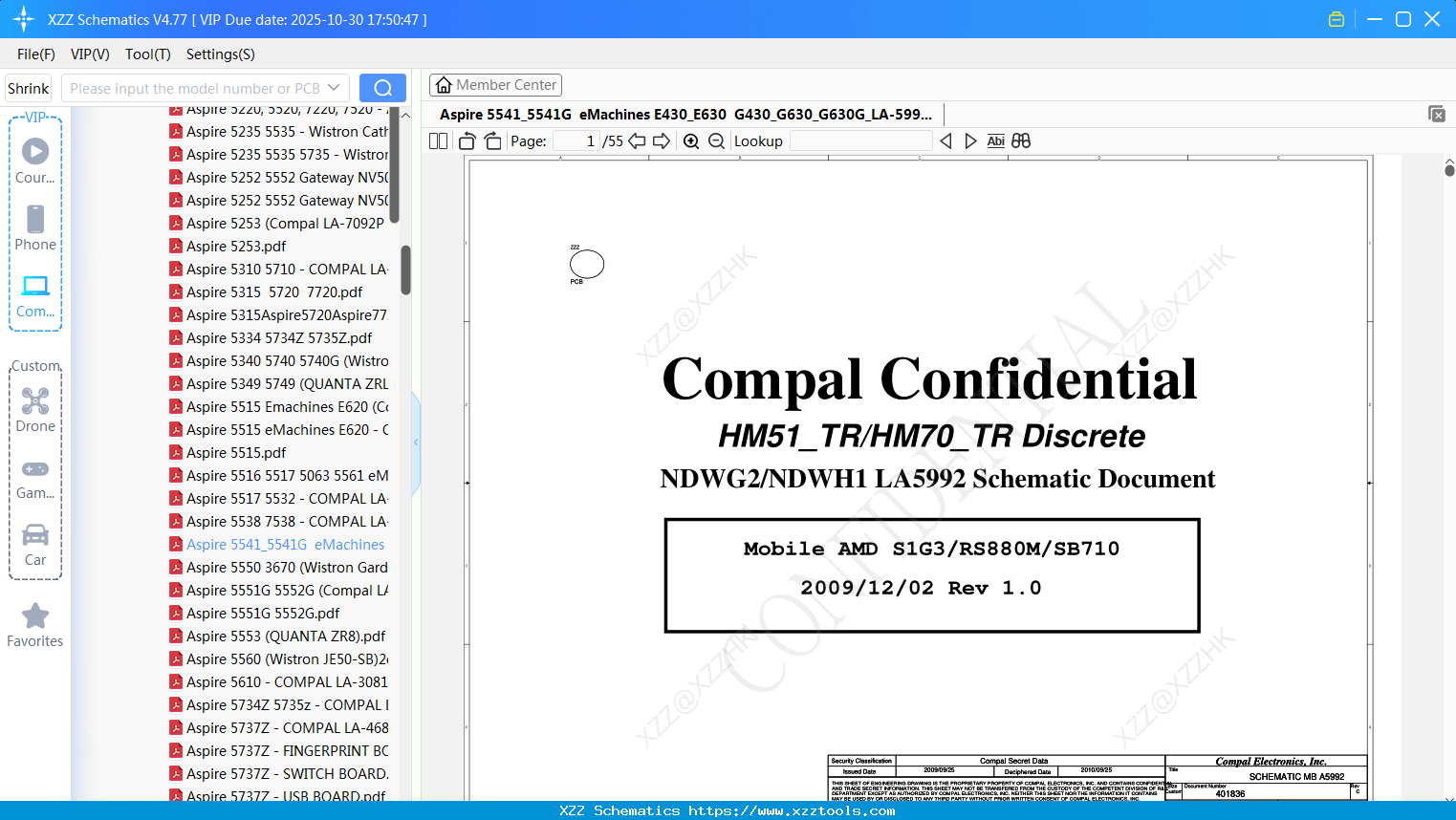Open the Courses section in the VIP sidebar
This screenshot has height=820, width=1456.
pos(35,161)
